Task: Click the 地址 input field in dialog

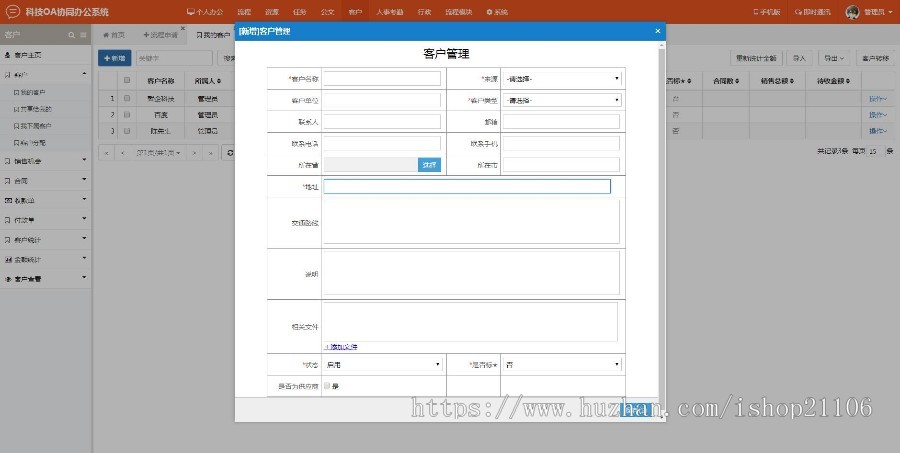Action: pyautogui.click(x=467, y=186)
